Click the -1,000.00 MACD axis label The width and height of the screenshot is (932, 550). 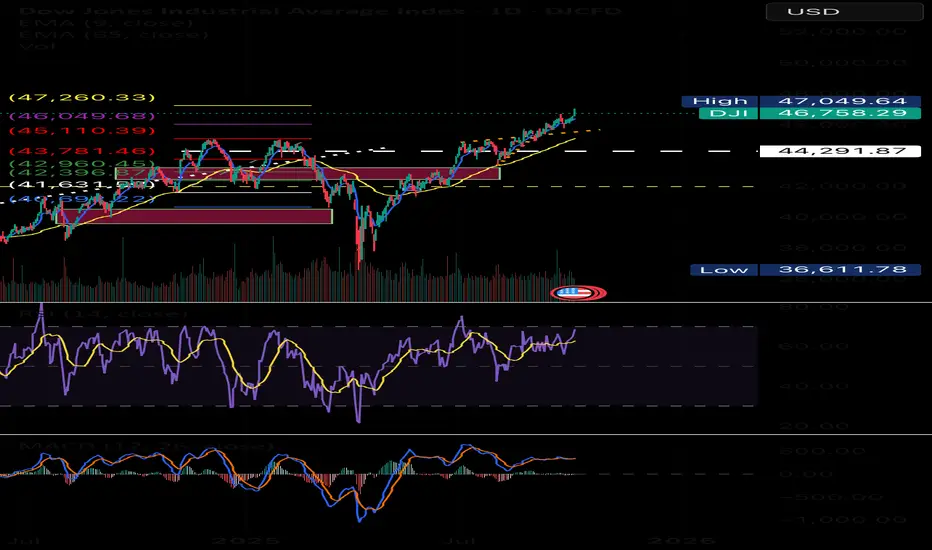[843, 519]
